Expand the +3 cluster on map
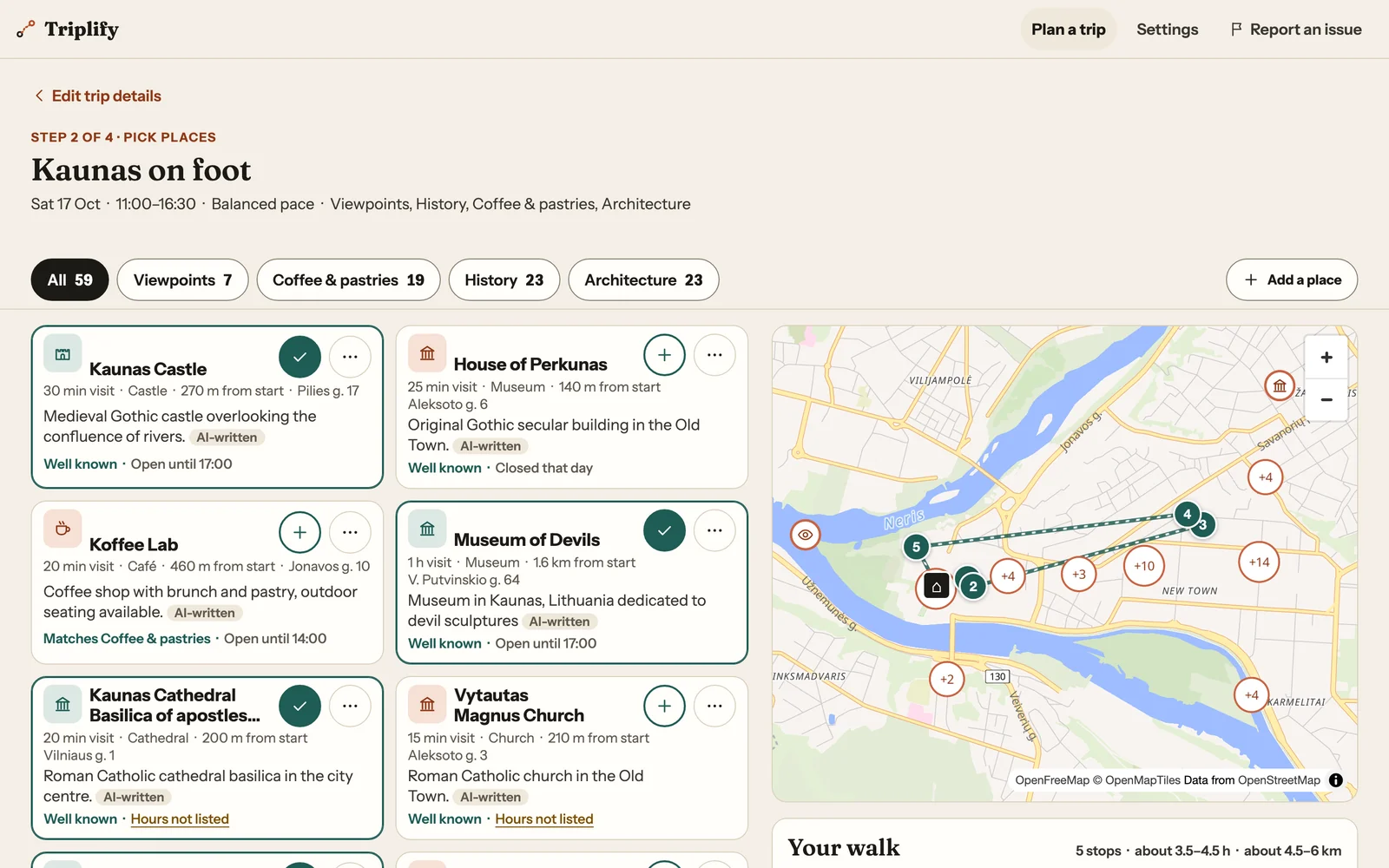Screen dimensions: 1389x868 point(1078,575)
